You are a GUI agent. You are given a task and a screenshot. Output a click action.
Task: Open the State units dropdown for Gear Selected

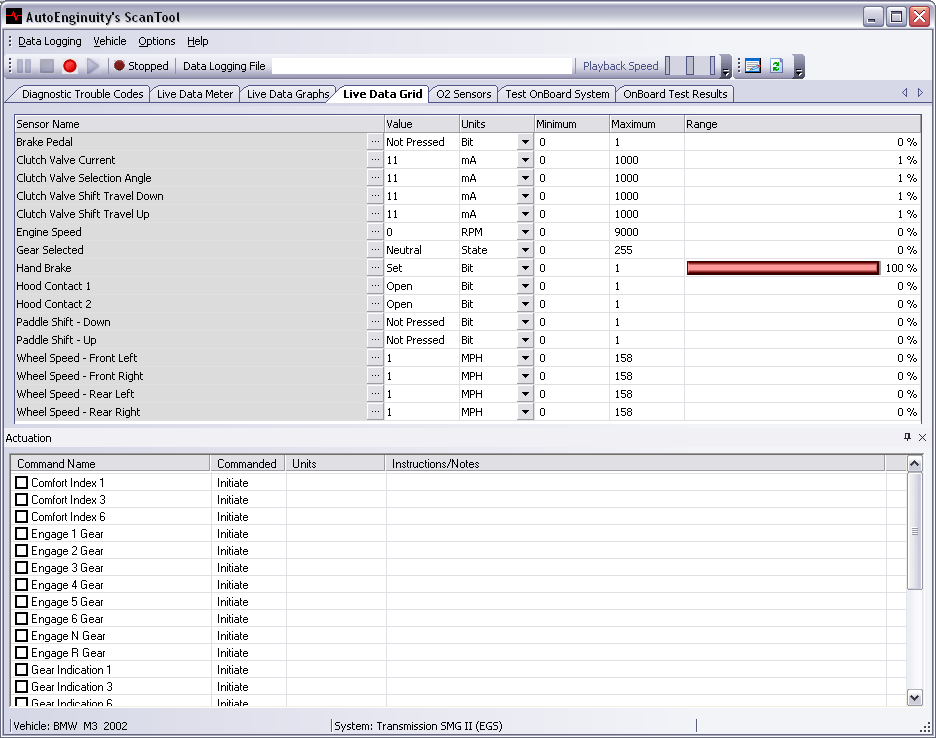525,250
